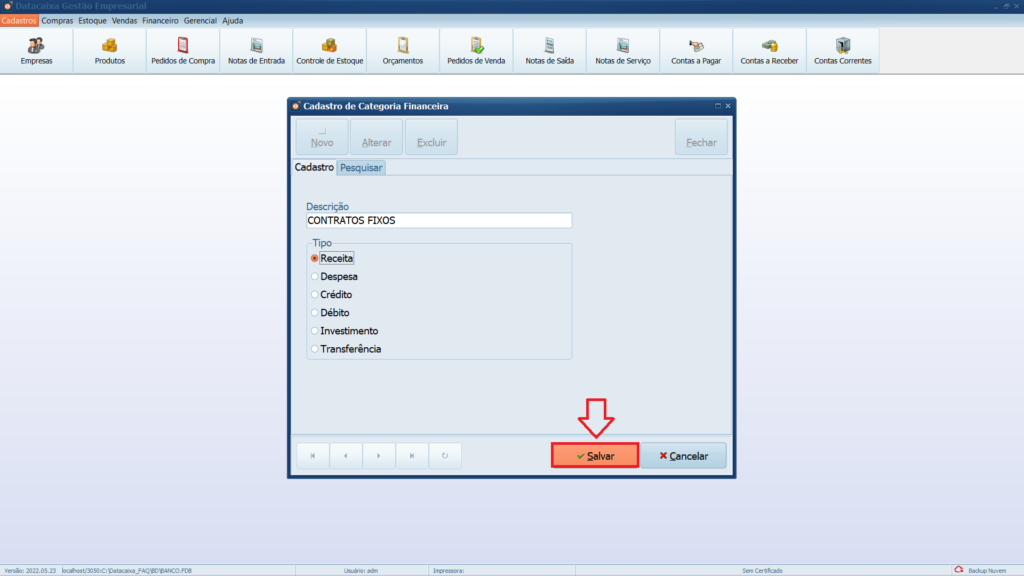Switch to the Pesquisar tab
The image size is (1024, 576).
click(x=361, y=168)
